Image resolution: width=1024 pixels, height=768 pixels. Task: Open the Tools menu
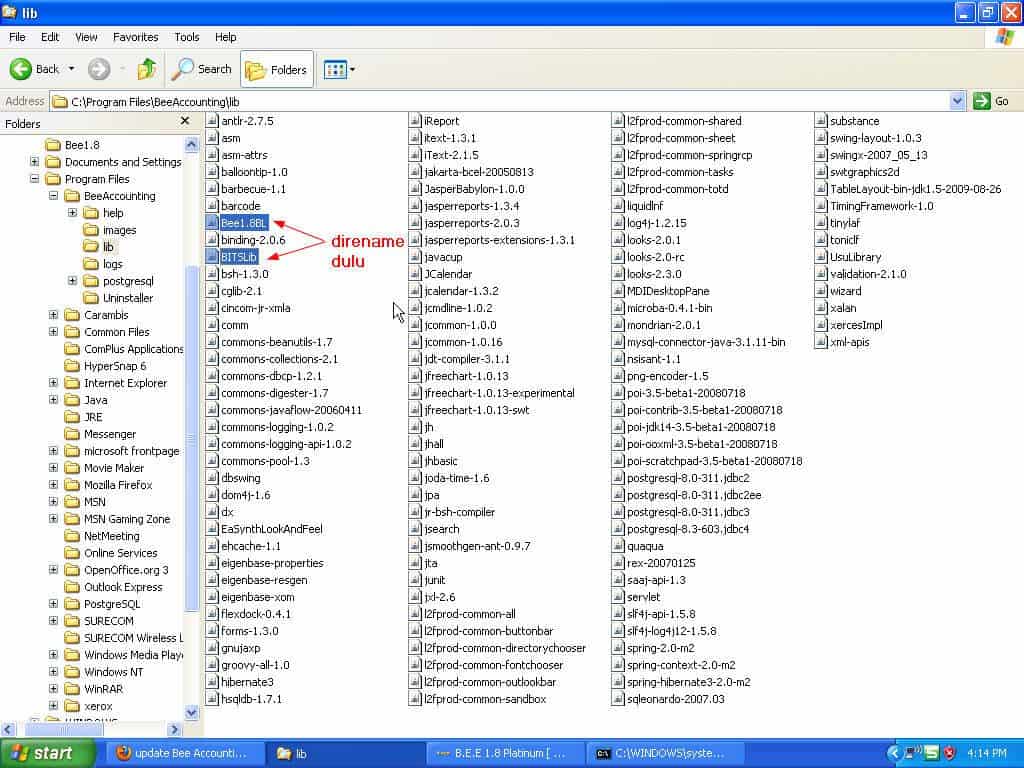pos(187,37)
